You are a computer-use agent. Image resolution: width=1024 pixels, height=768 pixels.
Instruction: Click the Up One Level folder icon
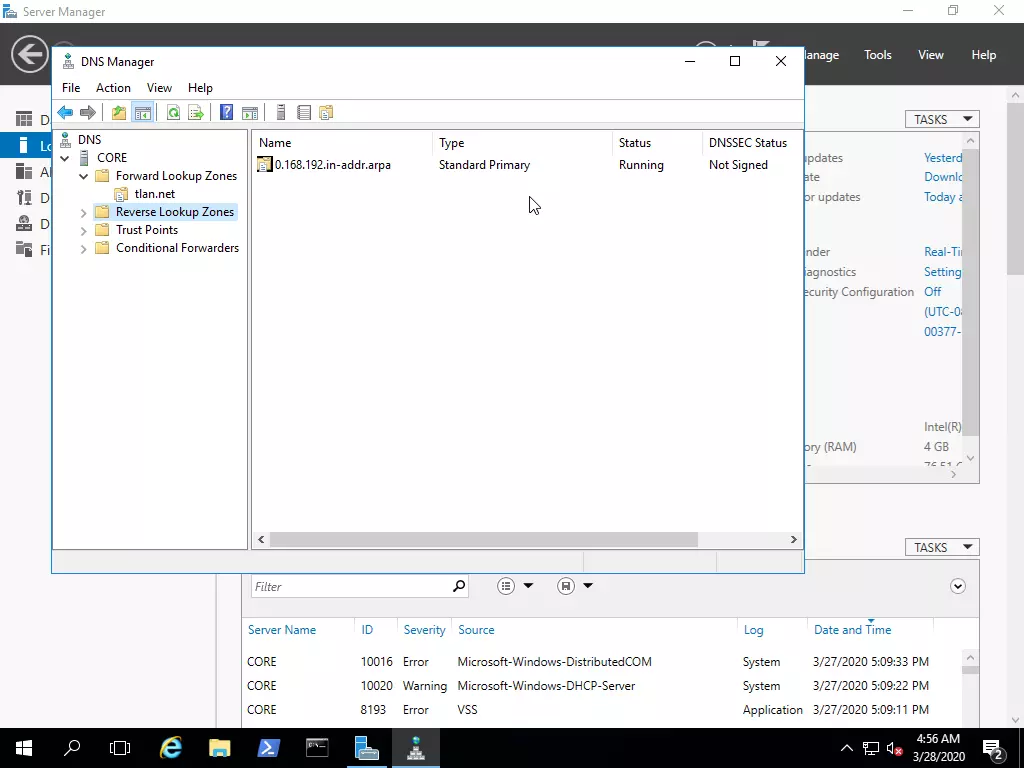[x=119, y=112]
